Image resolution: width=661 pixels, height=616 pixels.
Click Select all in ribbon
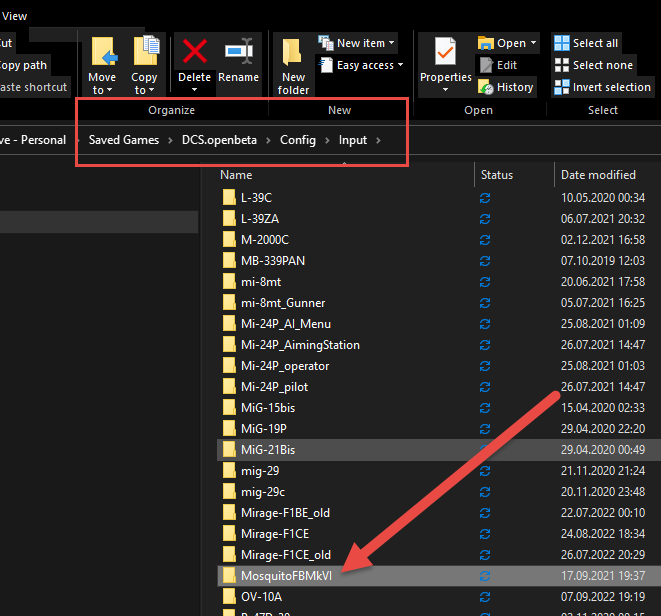pyautogui.click(x=586, y=43)
